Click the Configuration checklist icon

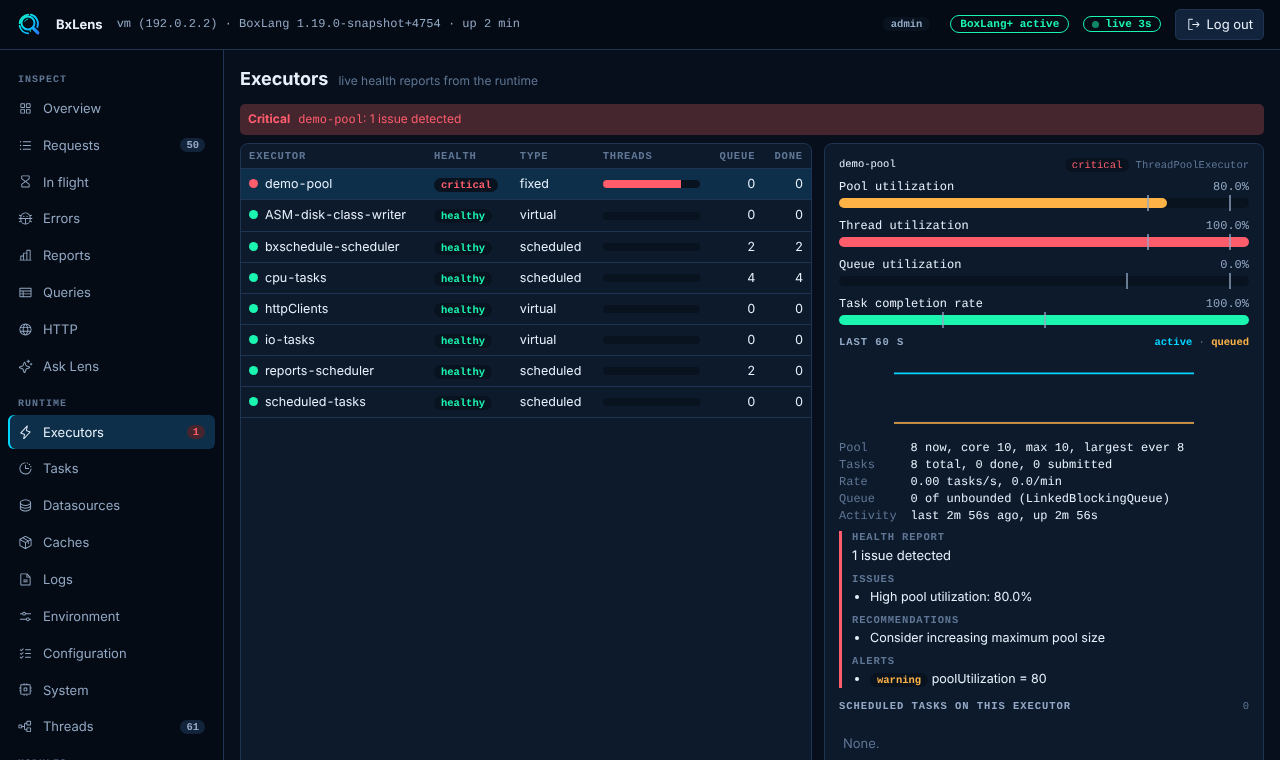25,653
